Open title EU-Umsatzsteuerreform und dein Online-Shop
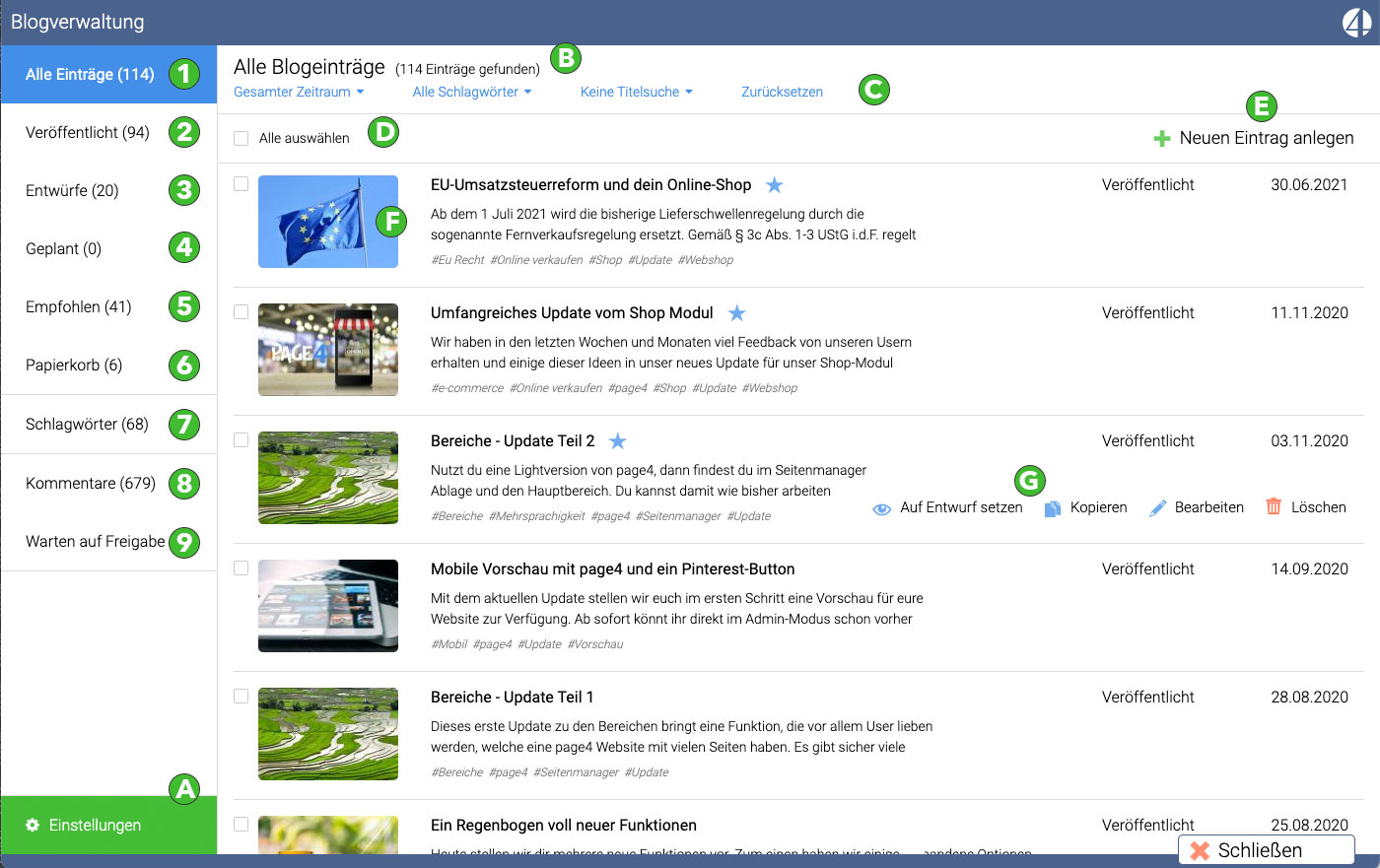Screen dimensions: 1380x868 (x=590, y=184)
